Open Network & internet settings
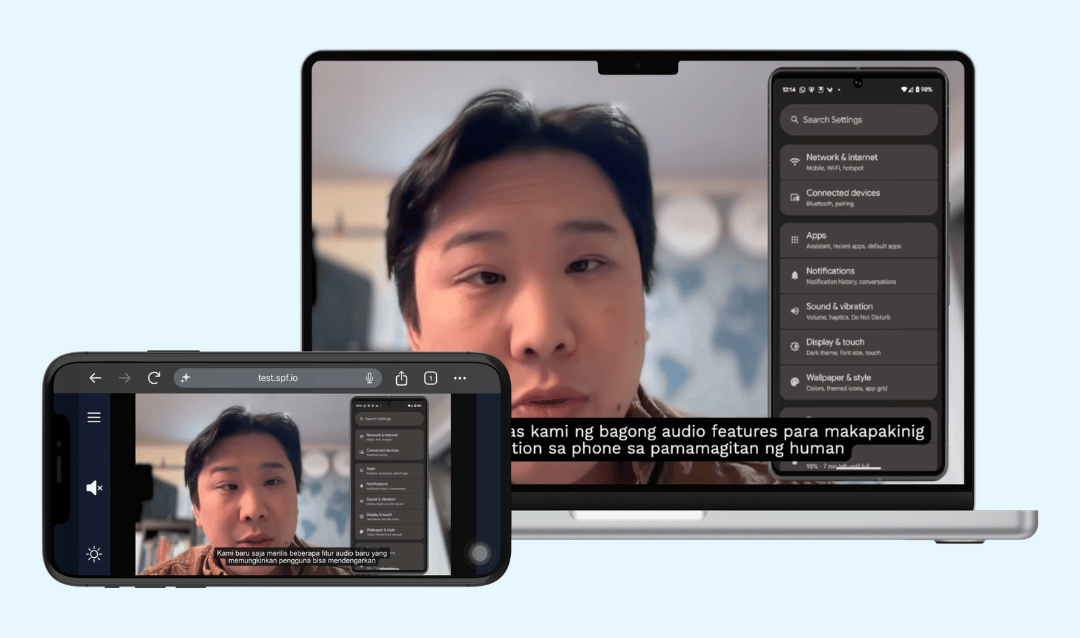This screenshot has width=1080, height=638. (859, 162)
